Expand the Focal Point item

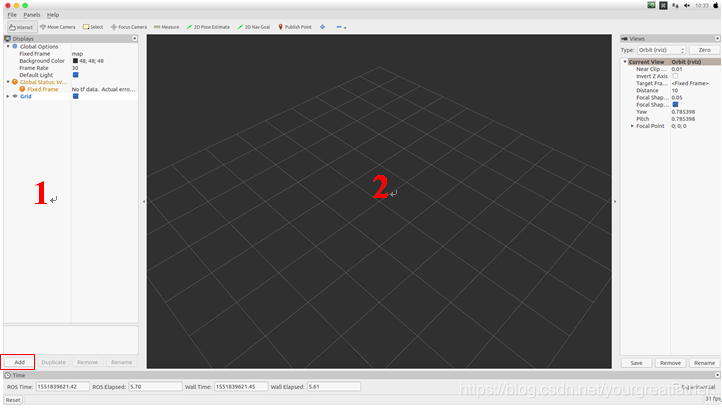click(x=632, y=126)
